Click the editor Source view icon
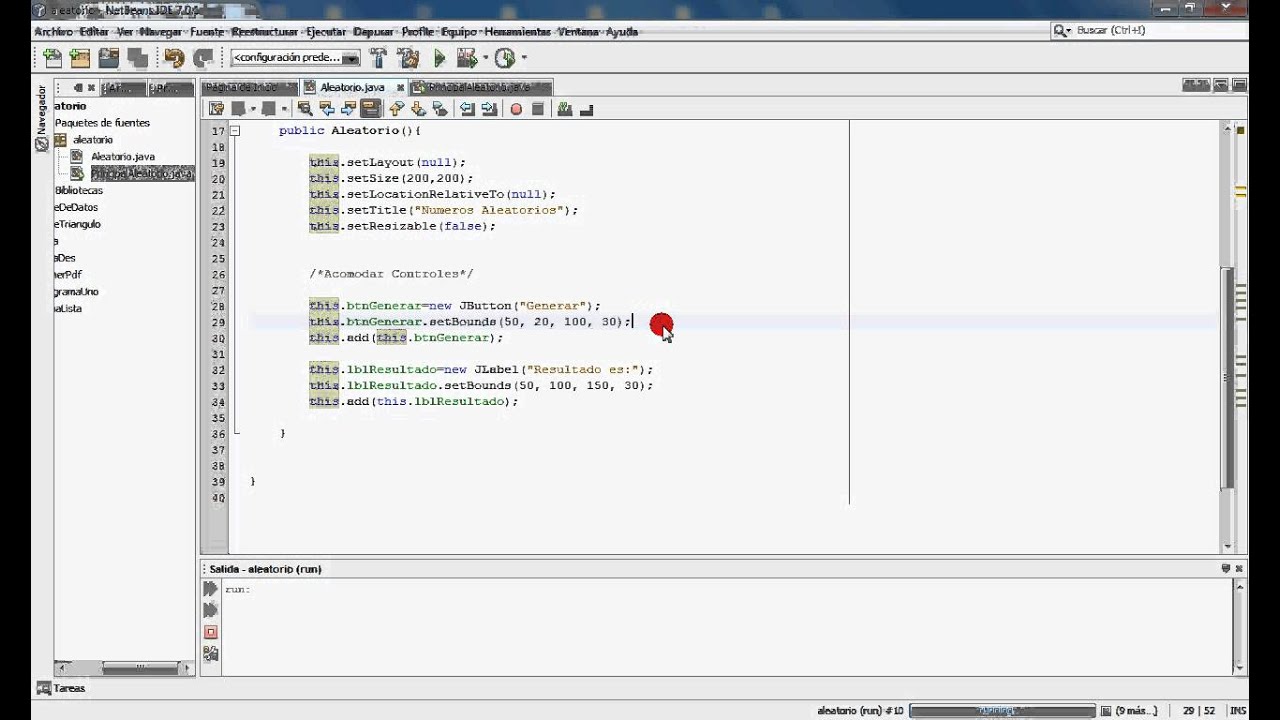The height and width of the screenshot is (720, 1280). [x=216, y=108]
